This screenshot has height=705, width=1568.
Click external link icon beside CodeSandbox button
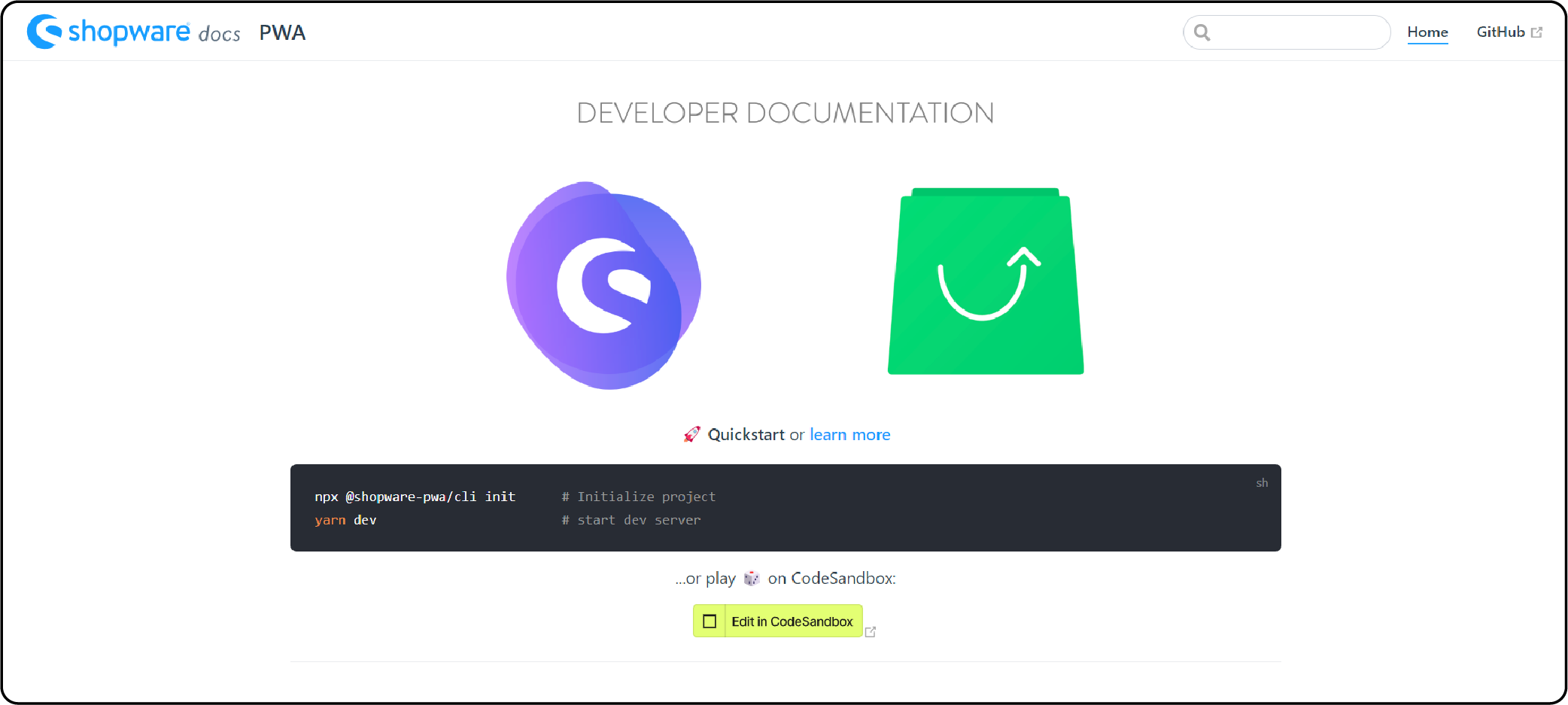coord(871,632)
